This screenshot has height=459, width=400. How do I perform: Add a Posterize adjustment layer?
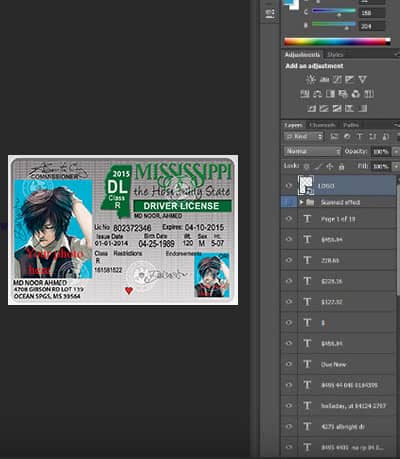tap(324, 108)
